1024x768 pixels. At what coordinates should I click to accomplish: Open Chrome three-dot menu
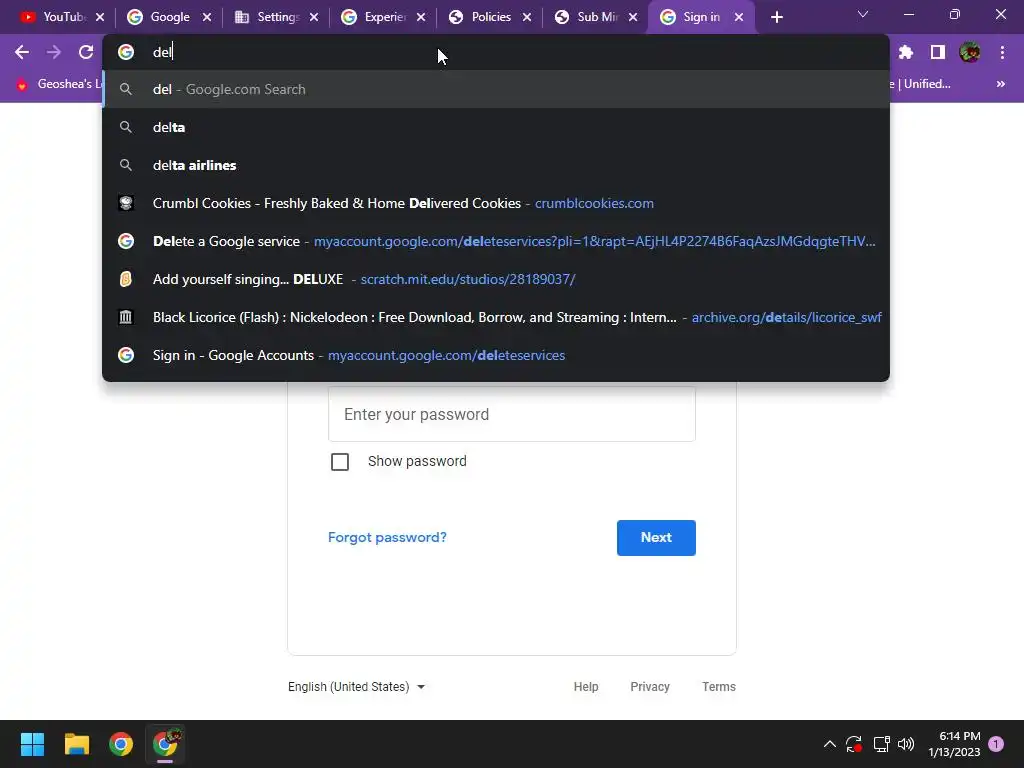click(1002, 52)
